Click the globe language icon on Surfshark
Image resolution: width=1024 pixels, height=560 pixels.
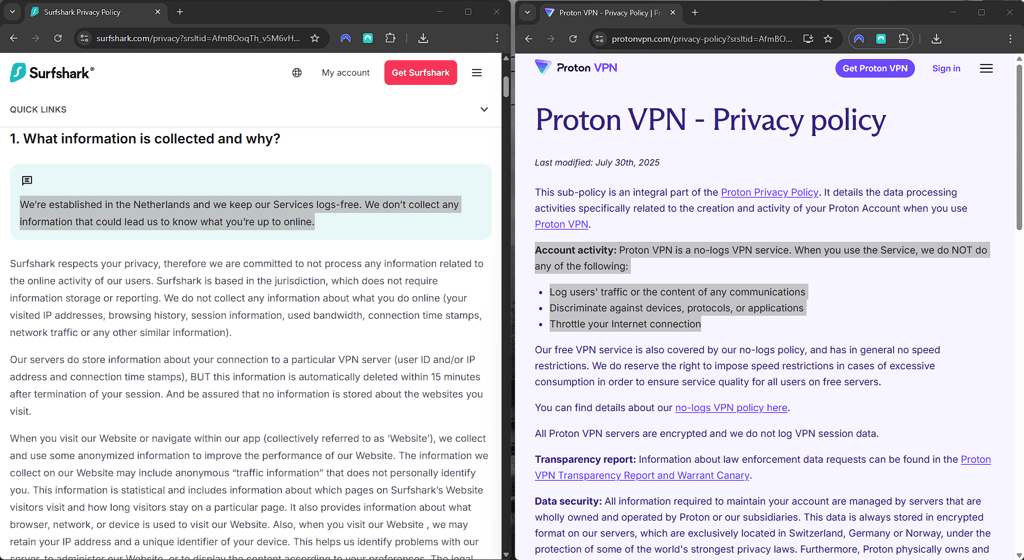tap(297, 72)
